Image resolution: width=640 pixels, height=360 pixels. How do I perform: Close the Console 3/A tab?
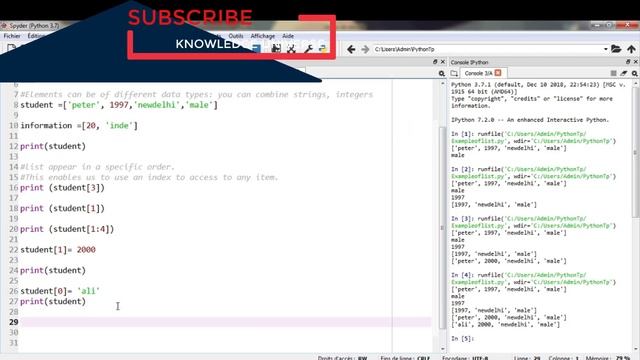click(498, 73)
